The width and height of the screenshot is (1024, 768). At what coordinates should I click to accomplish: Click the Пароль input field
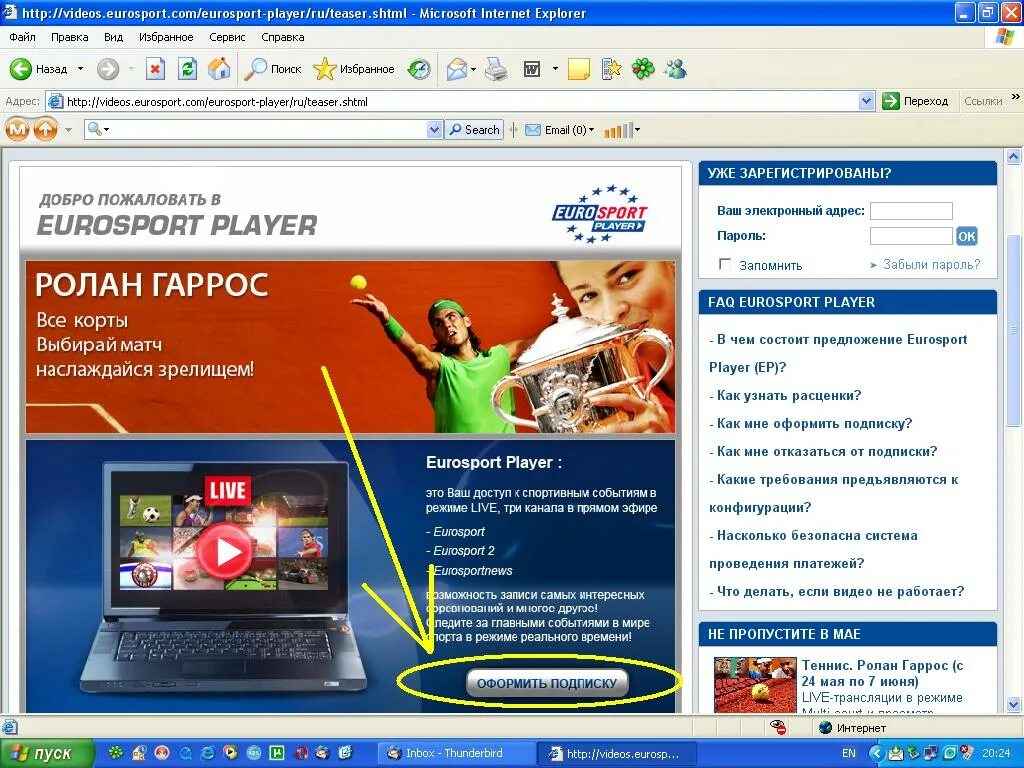tap(911, 236)
